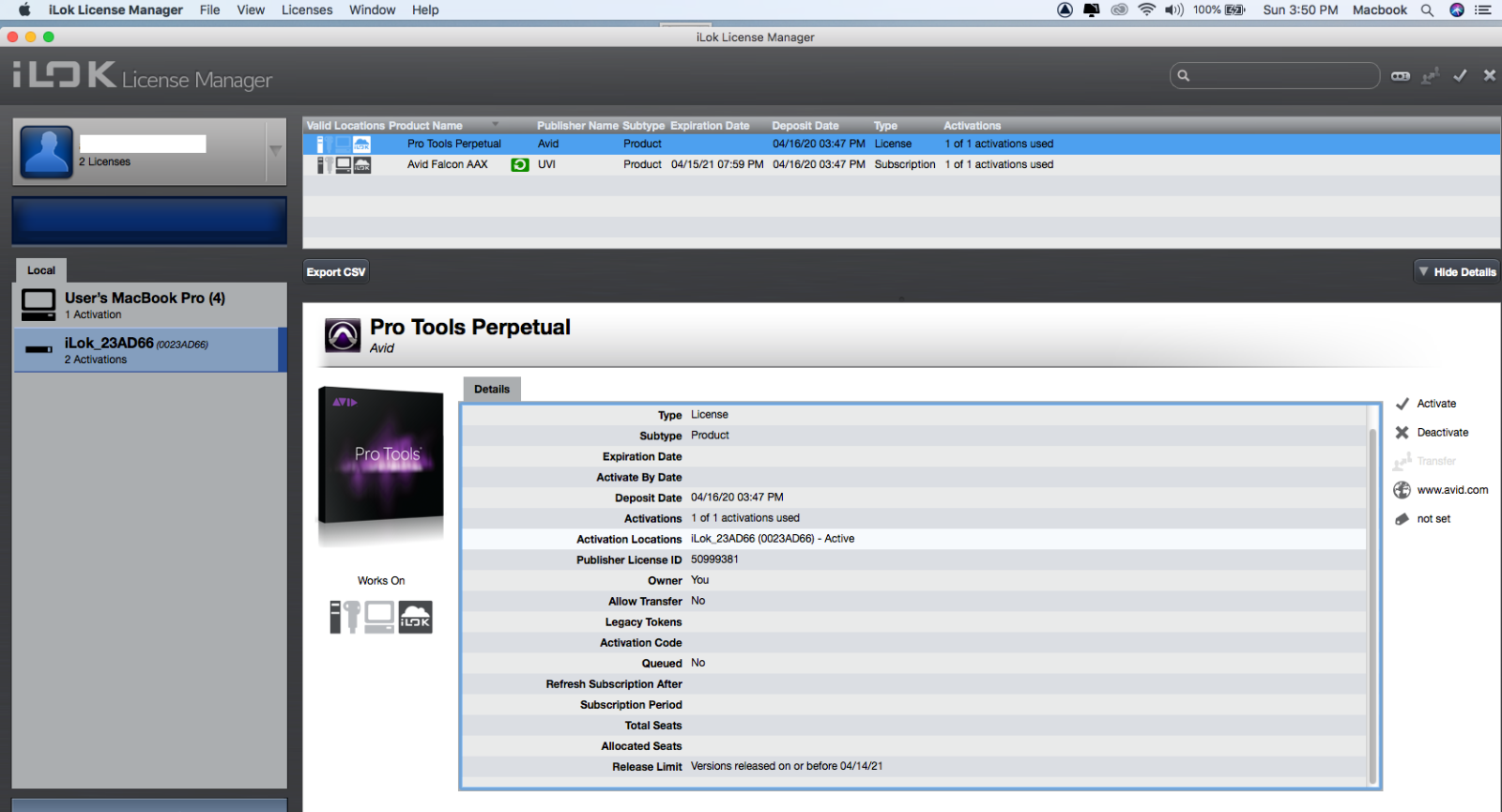Select User's MacBook Pro (4) location
The image size is (1502, 812).
pos(150,305)
